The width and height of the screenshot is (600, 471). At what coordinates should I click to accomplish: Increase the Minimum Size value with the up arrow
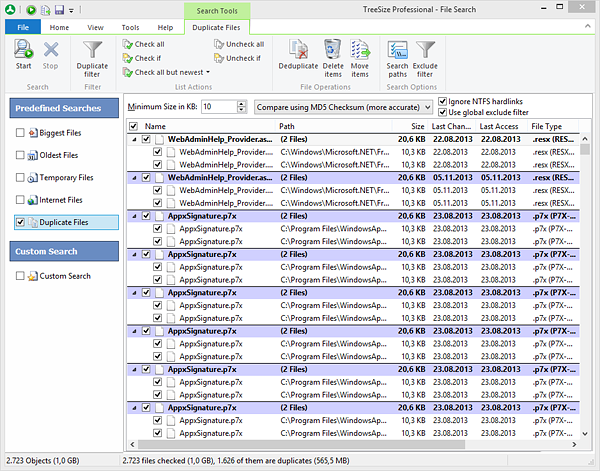[241, 104]
